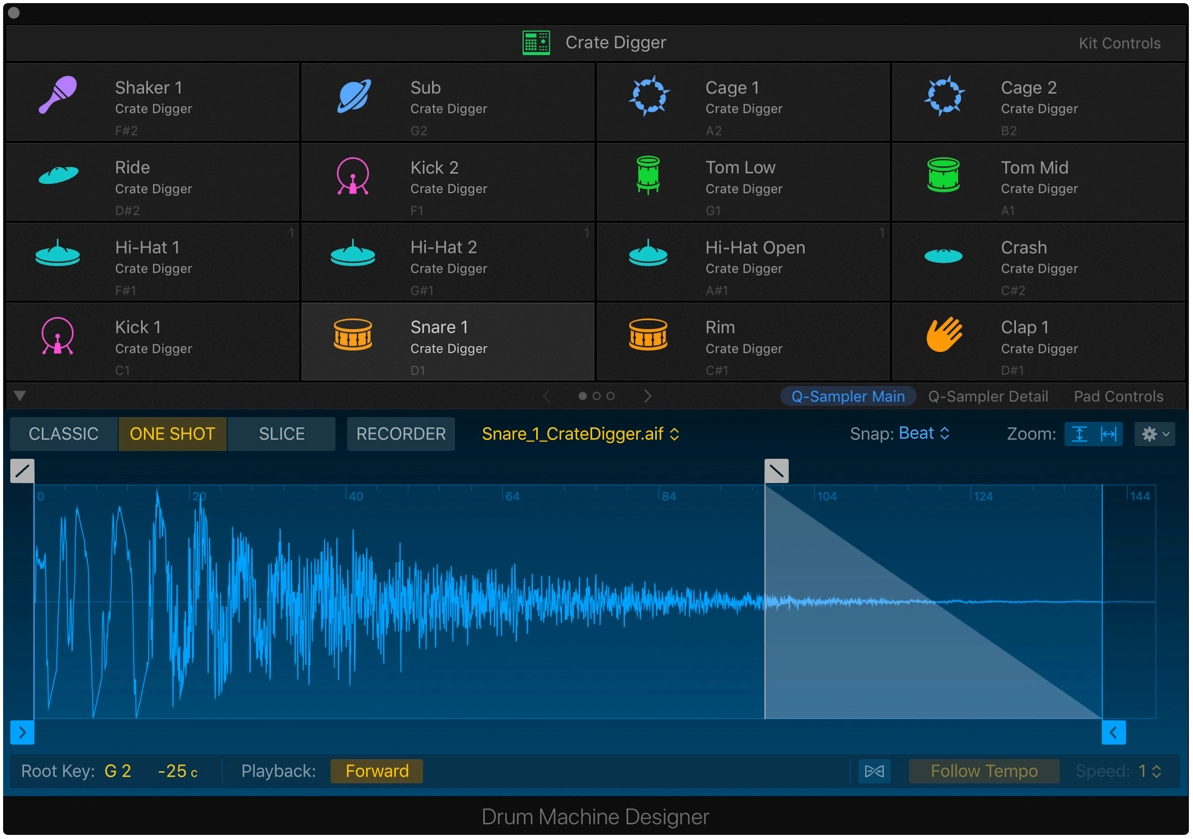Switch to Q-Sampler Detail tab
The height and width of the screenshot is (839, 1193).
pos(988,396)
